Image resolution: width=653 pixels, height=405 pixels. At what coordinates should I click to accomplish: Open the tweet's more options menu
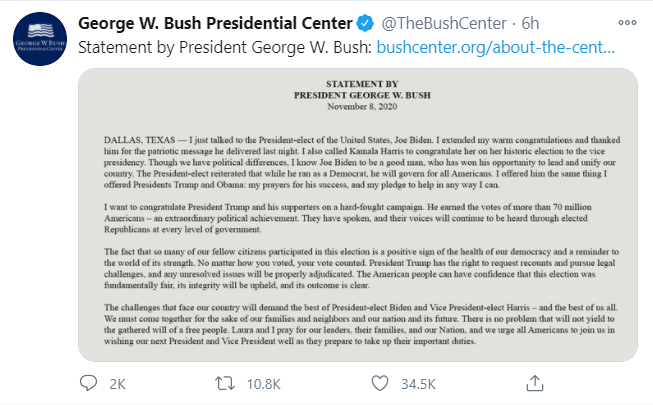coord(627,21)
